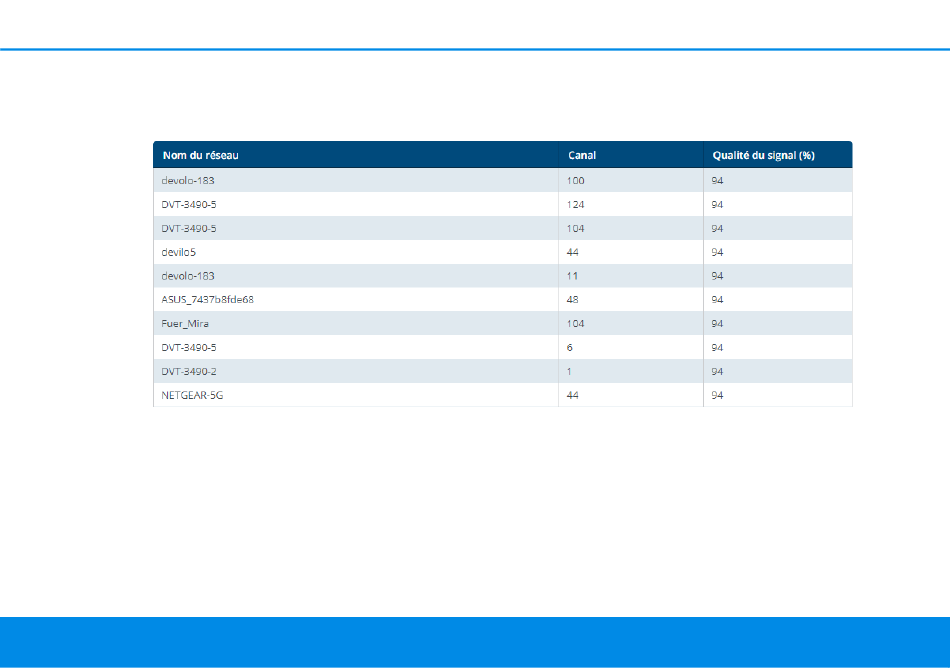Viewport: 950px width, 668px height.
Task: Select DVT-3490-5 network name on channel 124
Action: coord(189,204)
